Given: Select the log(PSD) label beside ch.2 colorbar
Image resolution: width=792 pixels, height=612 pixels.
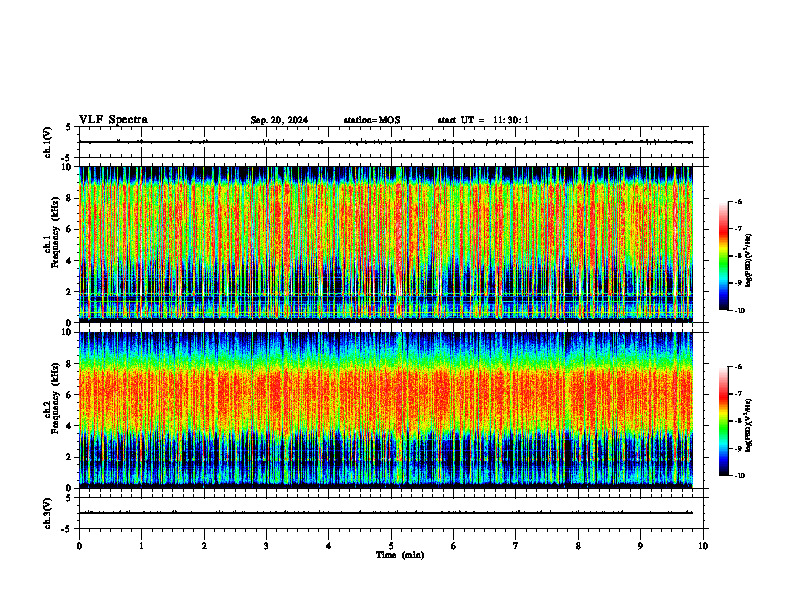Looking at the screenshot, I should point(749,426).
